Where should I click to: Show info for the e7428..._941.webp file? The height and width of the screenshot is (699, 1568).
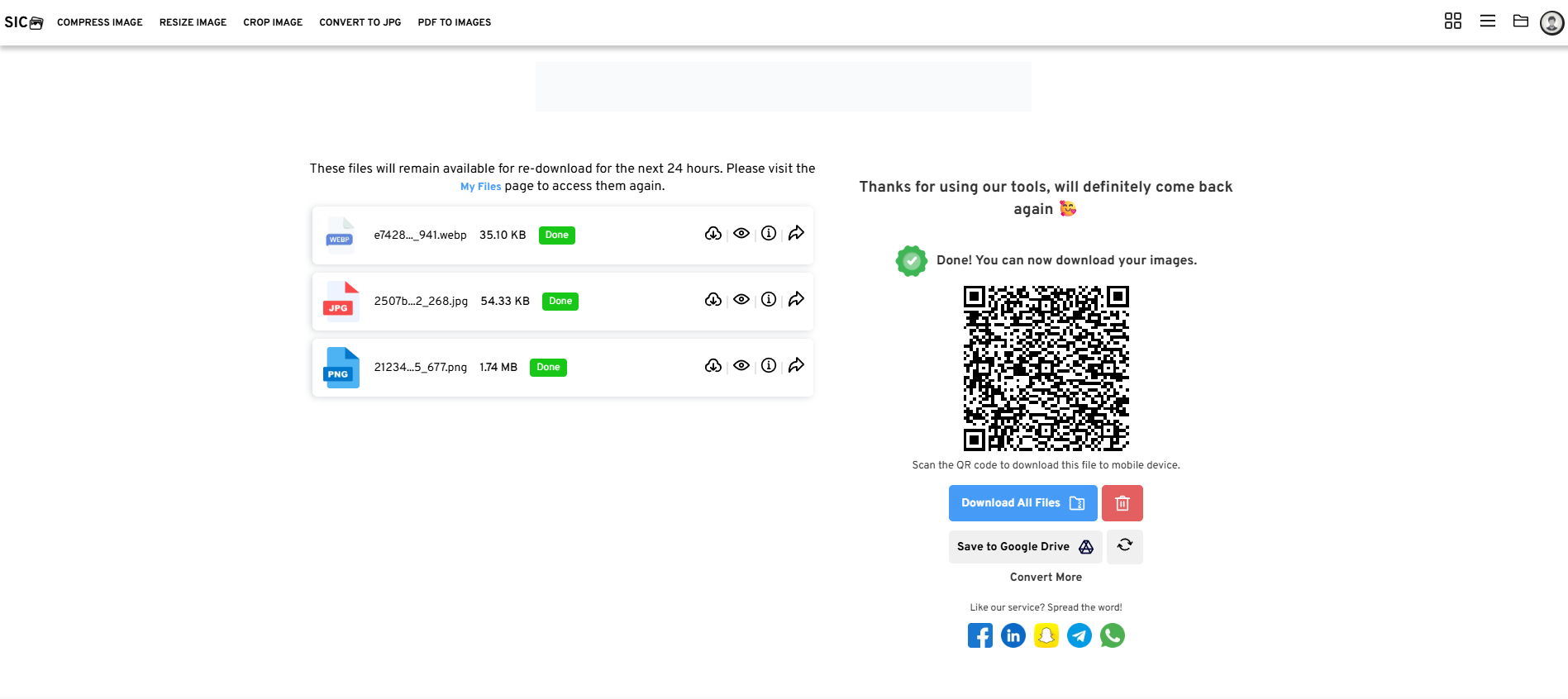(769, 234)
